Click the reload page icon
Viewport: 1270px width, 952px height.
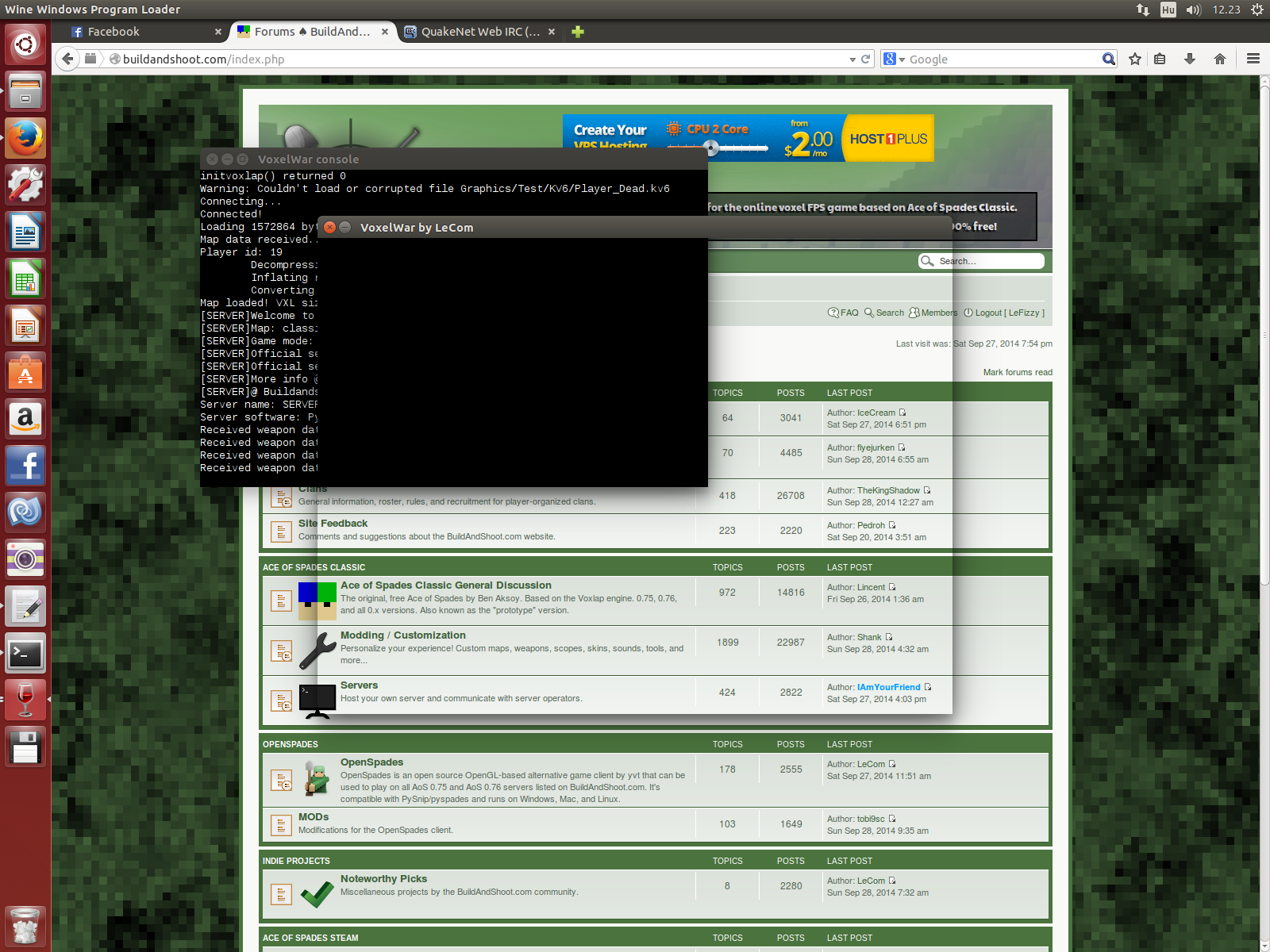click(866, 59)
